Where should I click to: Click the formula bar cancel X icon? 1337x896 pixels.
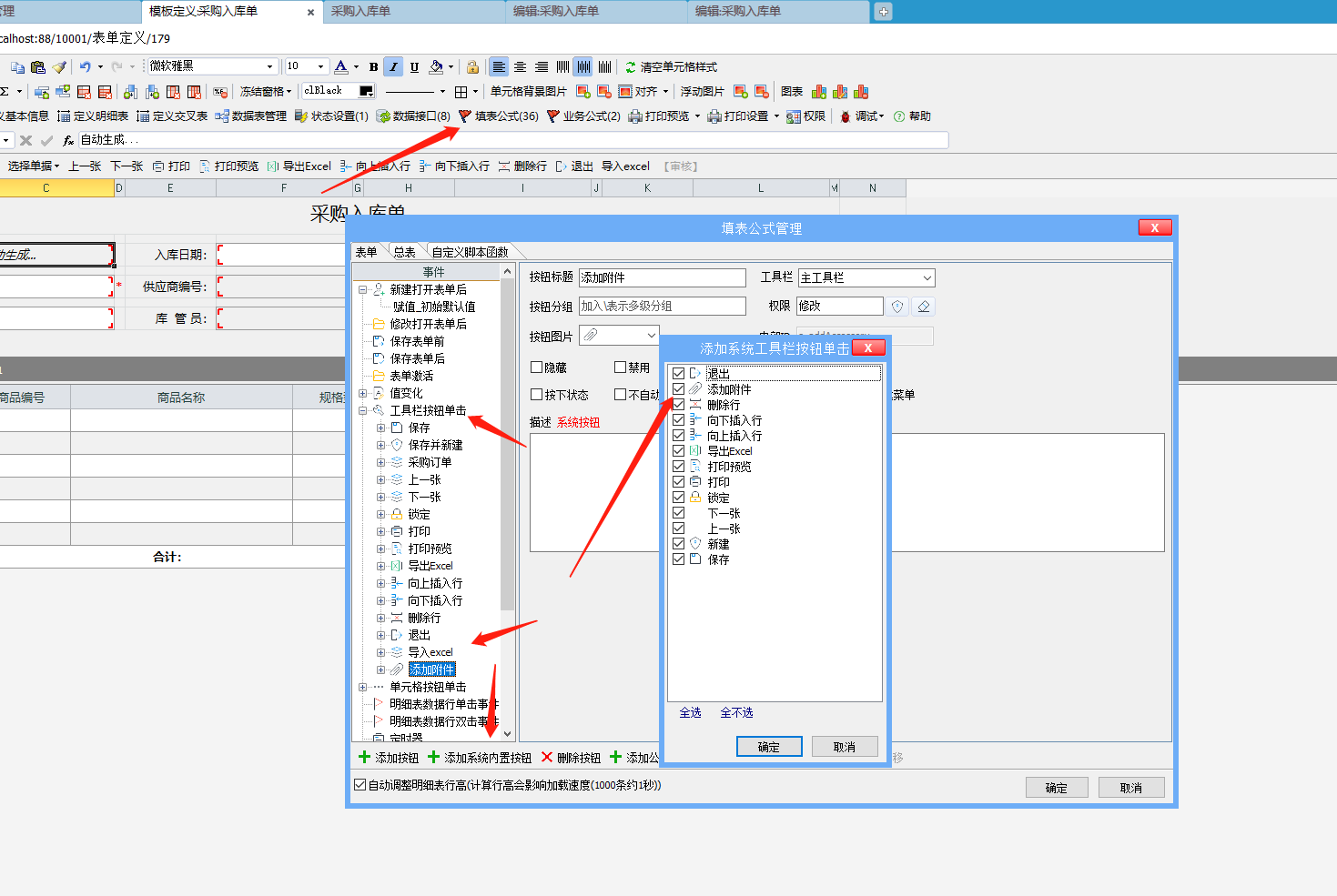click(x=25, y=140)
